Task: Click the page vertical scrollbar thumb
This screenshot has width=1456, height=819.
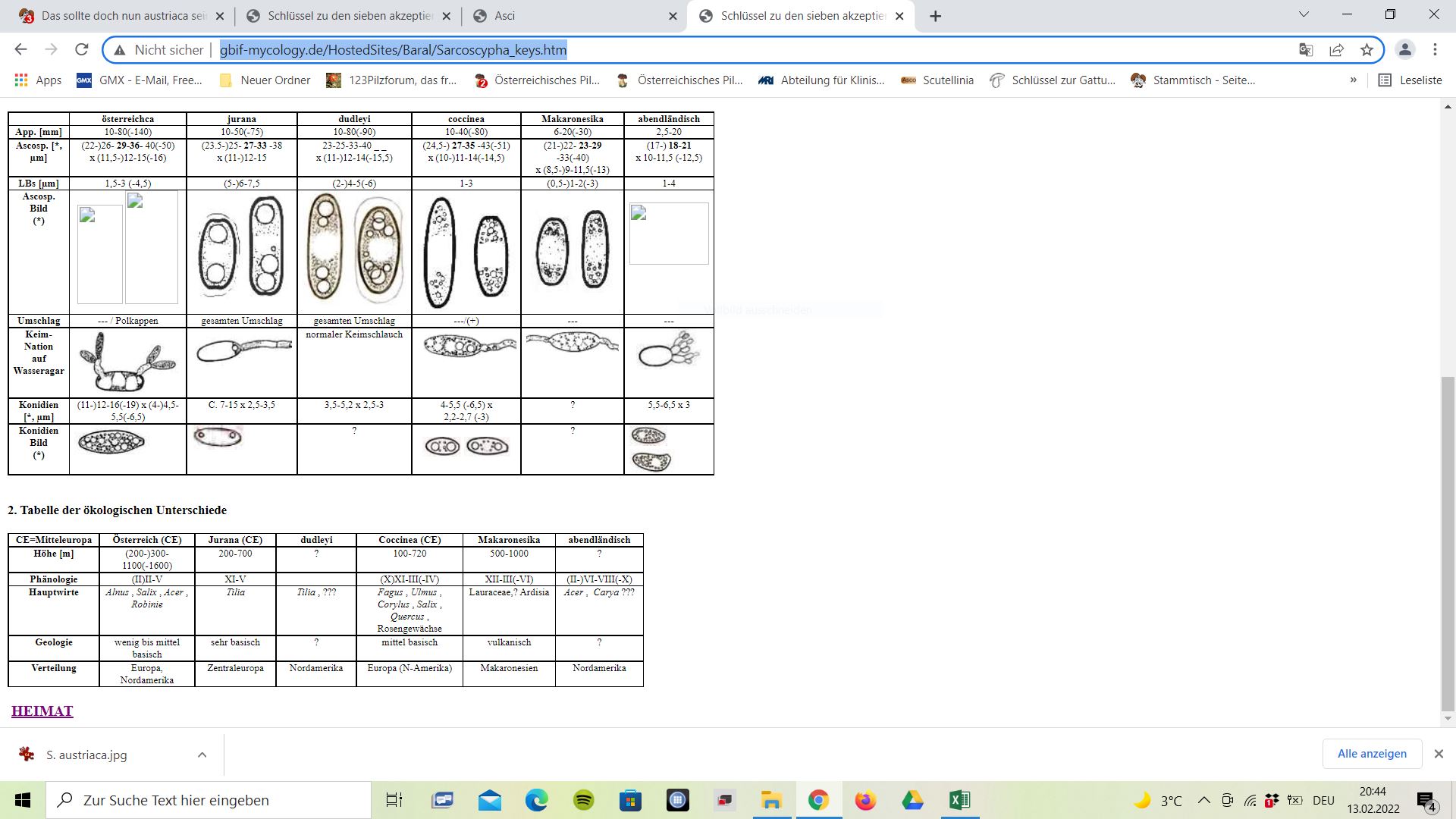Action: pos(1448,542)
